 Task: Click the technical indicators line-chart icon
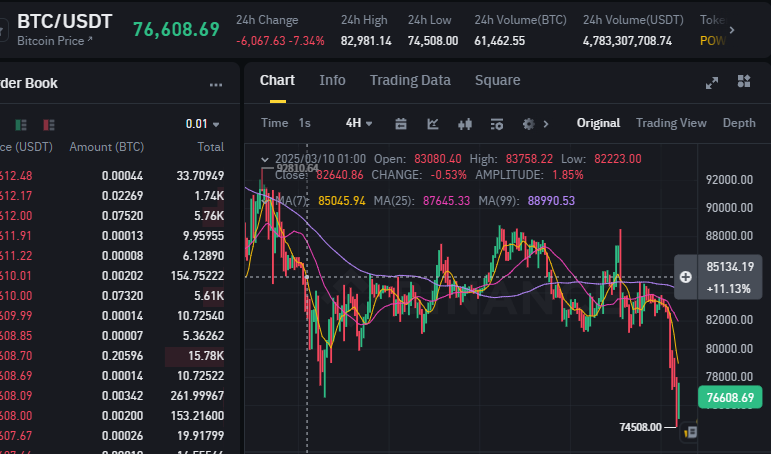click(x=433, y=123)
